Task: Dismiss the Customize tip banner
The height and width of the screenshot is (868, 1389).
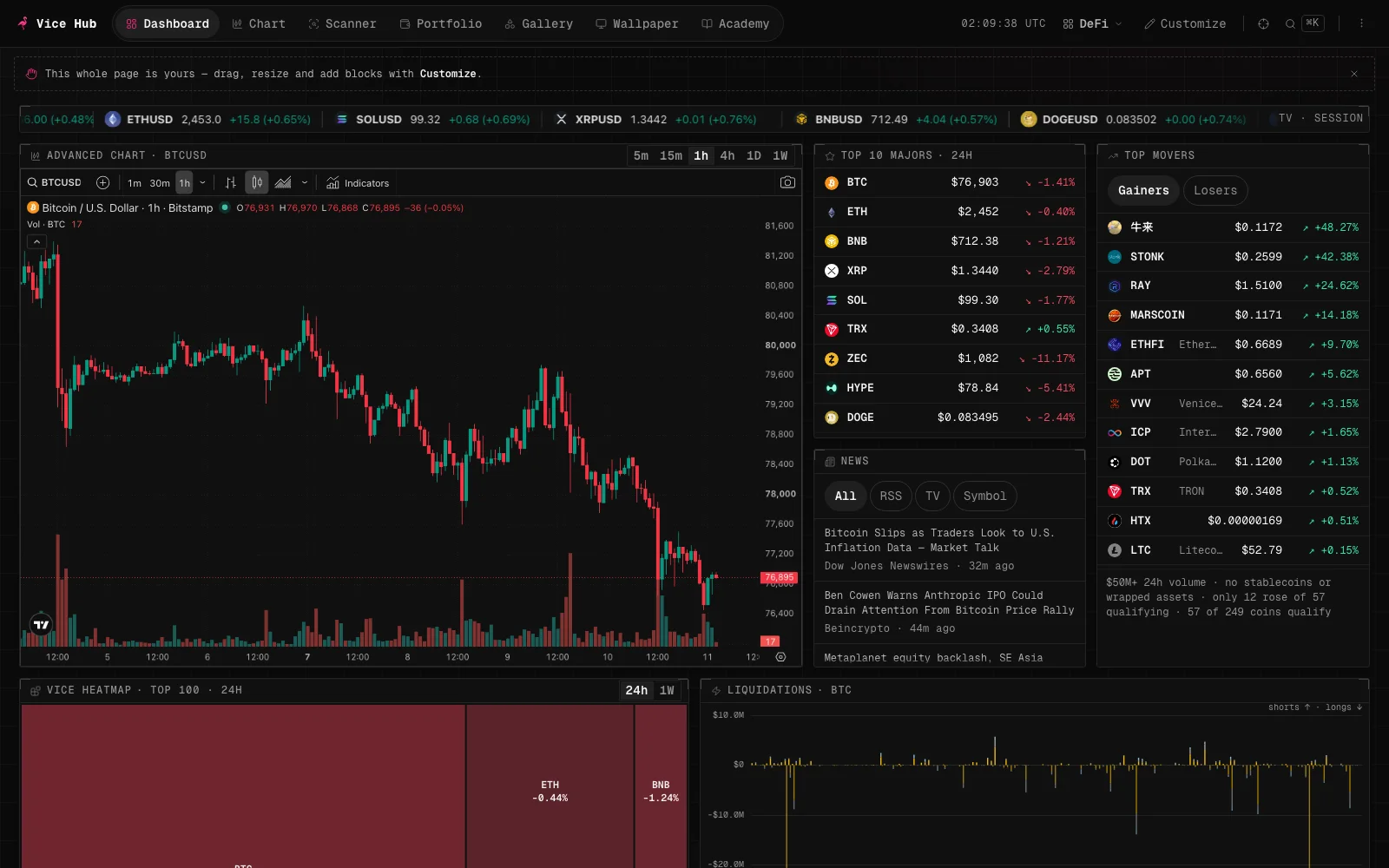Action: tap(1353, 74)
